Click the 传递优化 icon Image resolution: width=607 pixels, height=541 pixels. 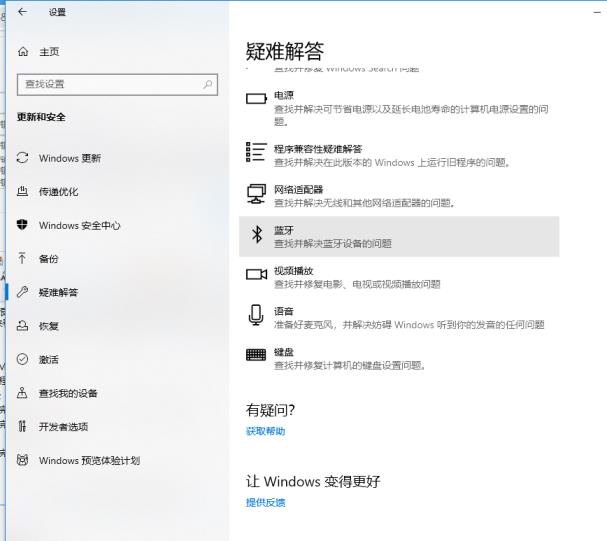(x=22, y=191)
